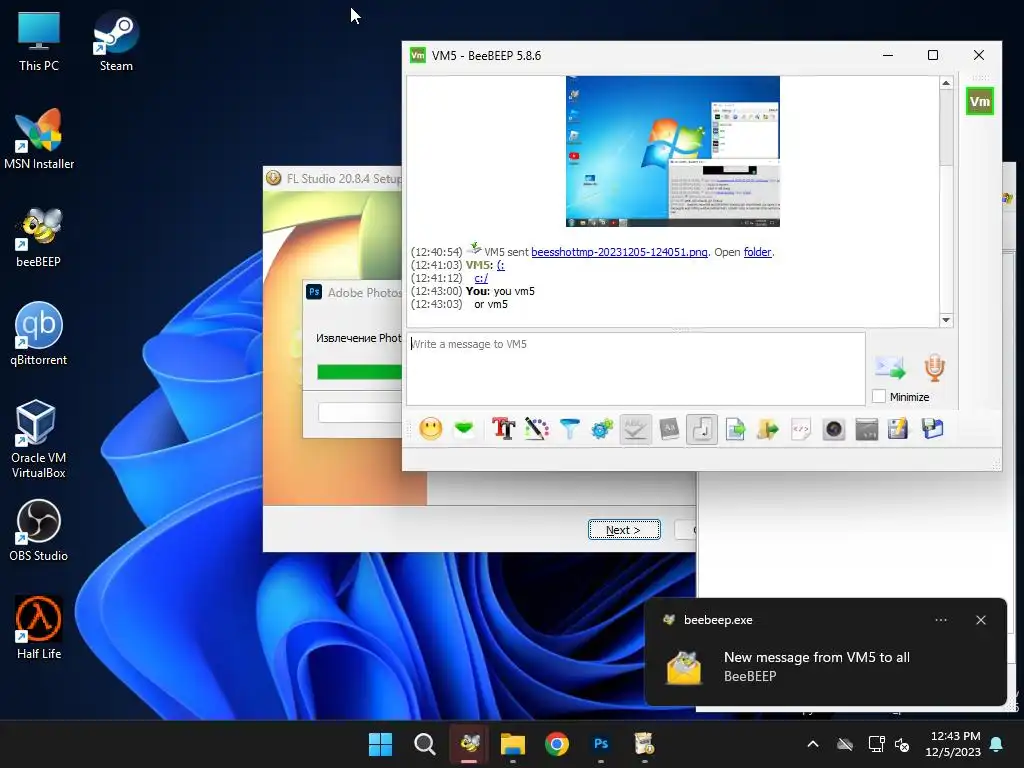
Task: Open the message filter funnel icon
Action: 569,429
